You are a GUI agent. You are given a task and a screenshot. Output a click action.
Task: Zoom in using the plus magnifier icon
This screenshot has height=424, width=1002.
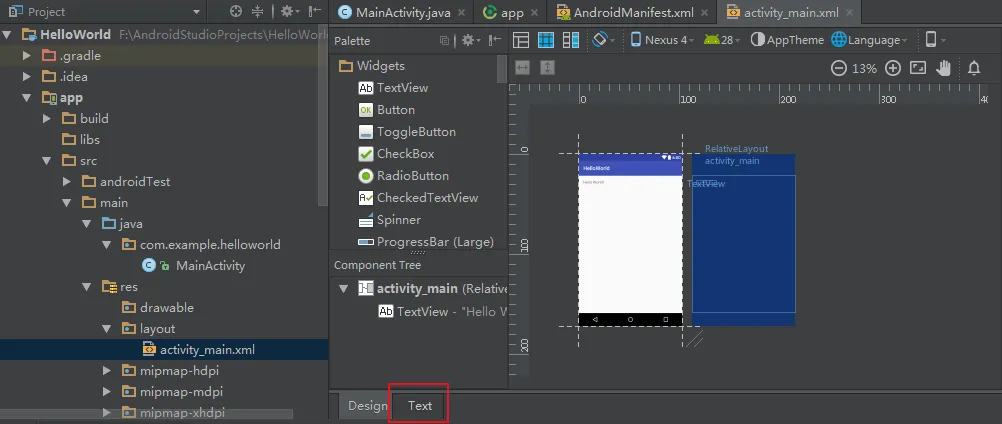(893, 68)
